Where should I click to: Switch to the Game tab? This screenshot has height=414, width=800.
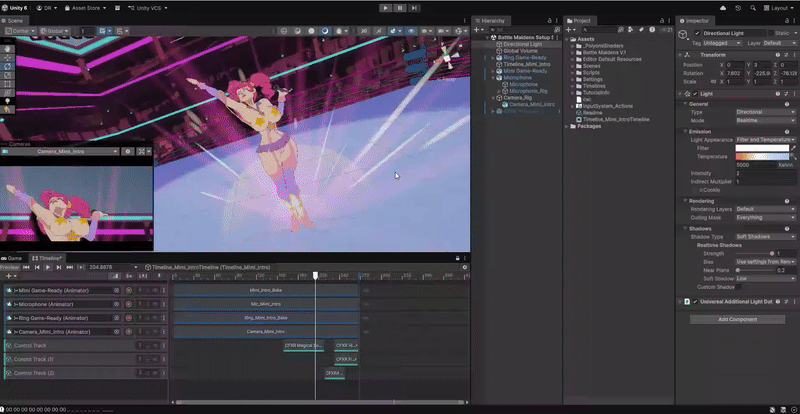tap(12, 258)
